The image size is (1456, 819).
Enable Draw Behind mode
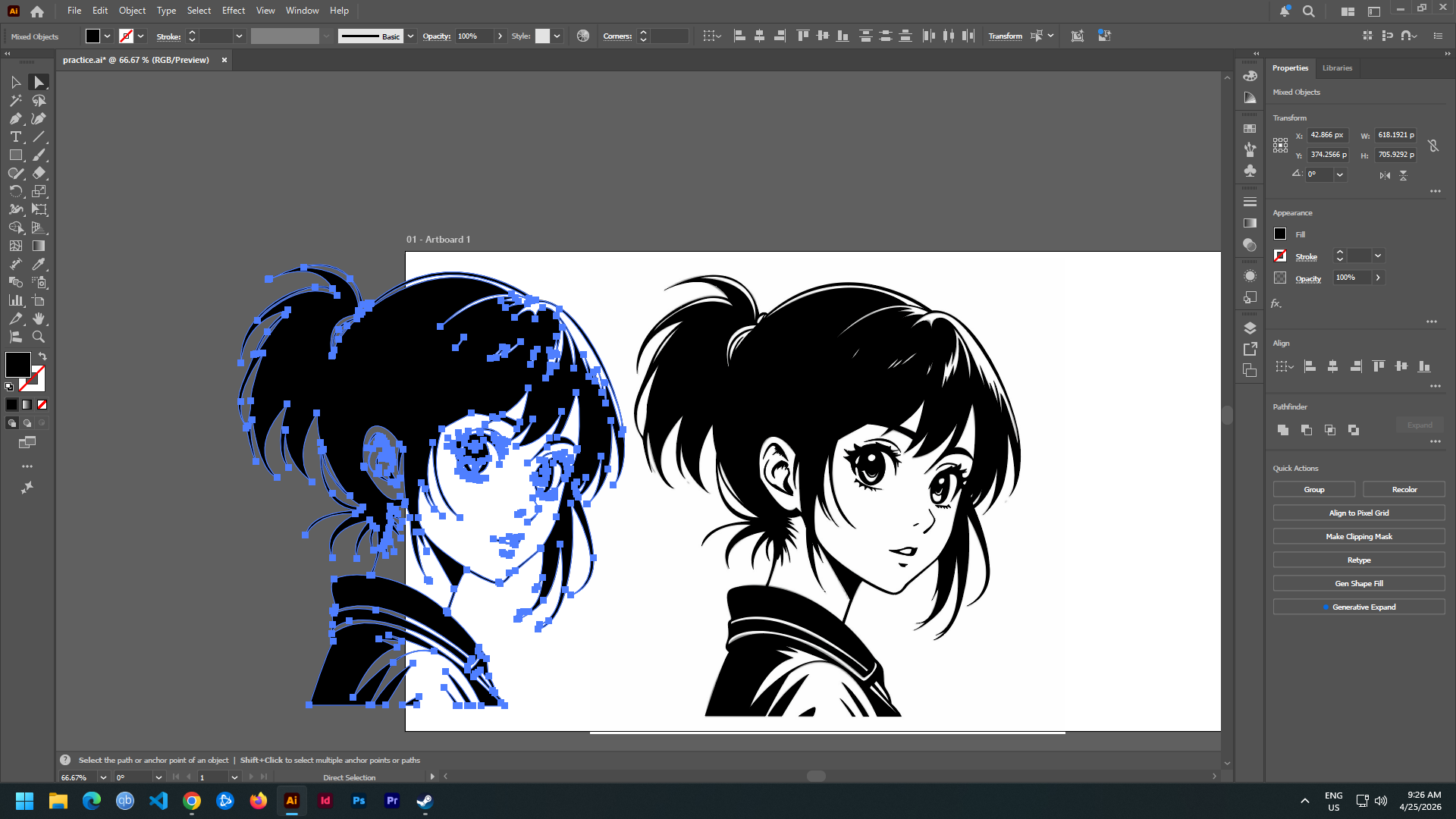[x=27, y=423]
